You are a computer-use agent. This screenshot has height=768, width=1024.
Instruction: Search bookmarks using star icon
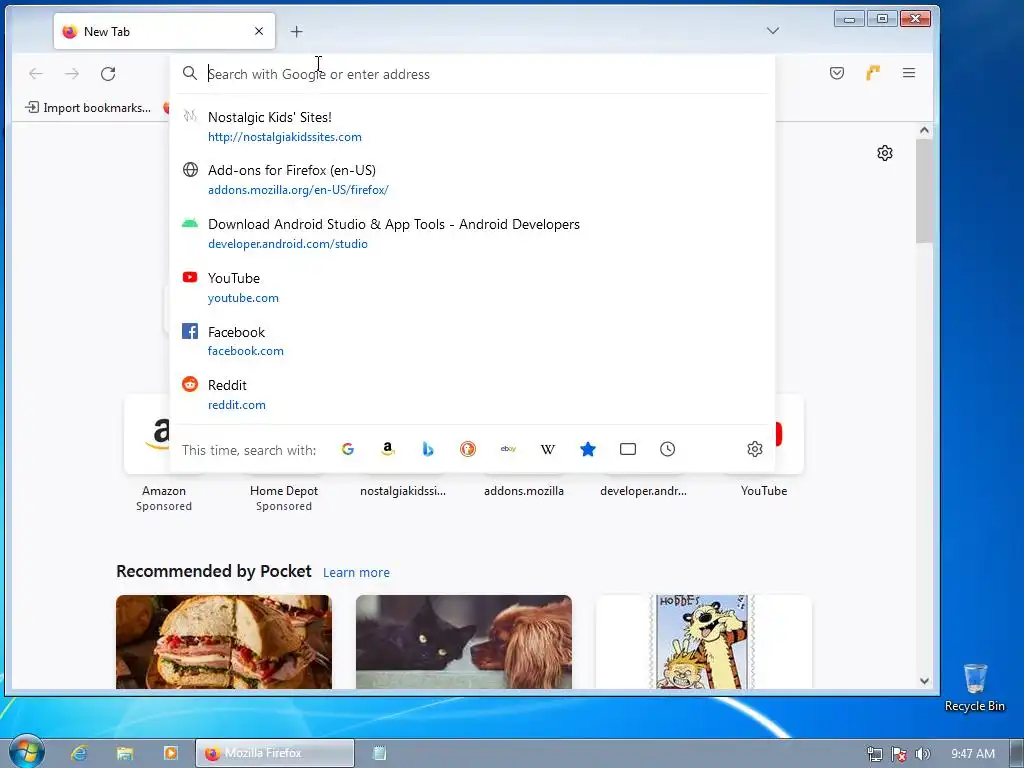(x=588, y=449)
